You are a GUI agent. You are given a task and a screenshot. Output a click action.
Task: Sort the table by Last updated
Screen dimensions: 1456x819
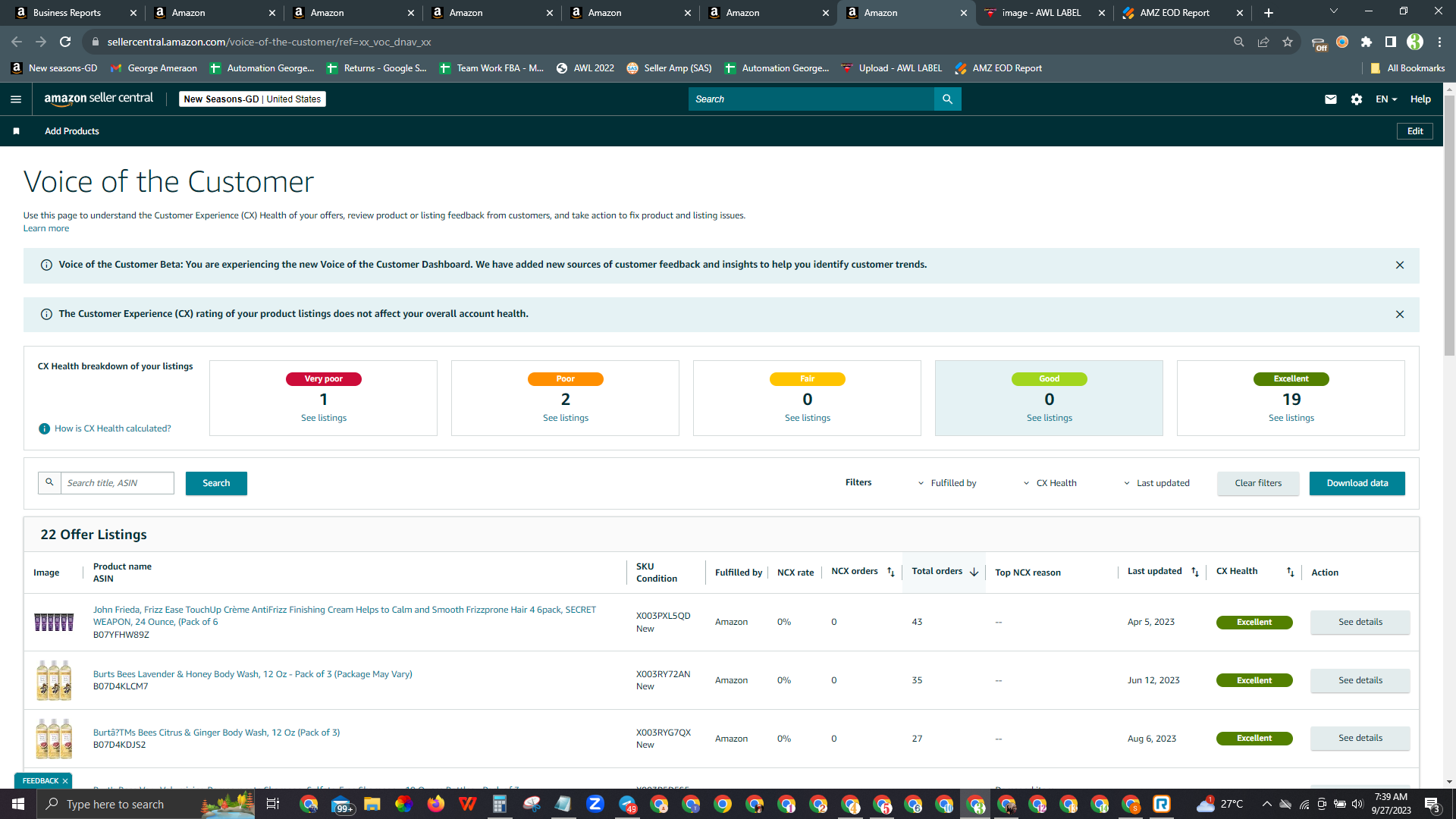pos(1195,572)
